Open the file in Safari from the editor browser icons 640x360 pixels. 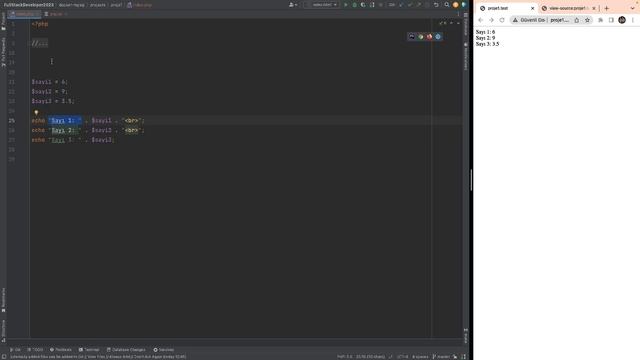click(438, 36)
